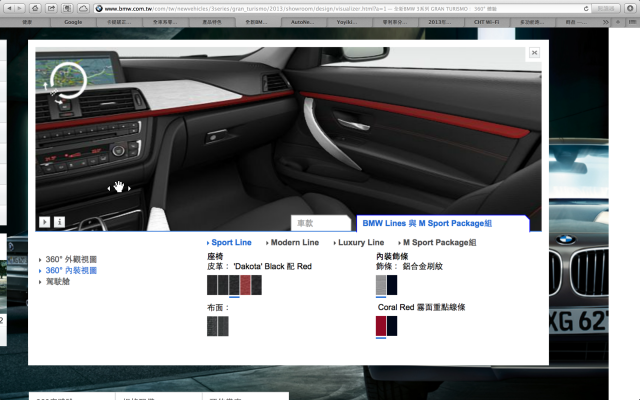The height and width of the screenshot is (400, 640).
Task: Open the reading list icon in the toolbar
Action: coord(67,8)
